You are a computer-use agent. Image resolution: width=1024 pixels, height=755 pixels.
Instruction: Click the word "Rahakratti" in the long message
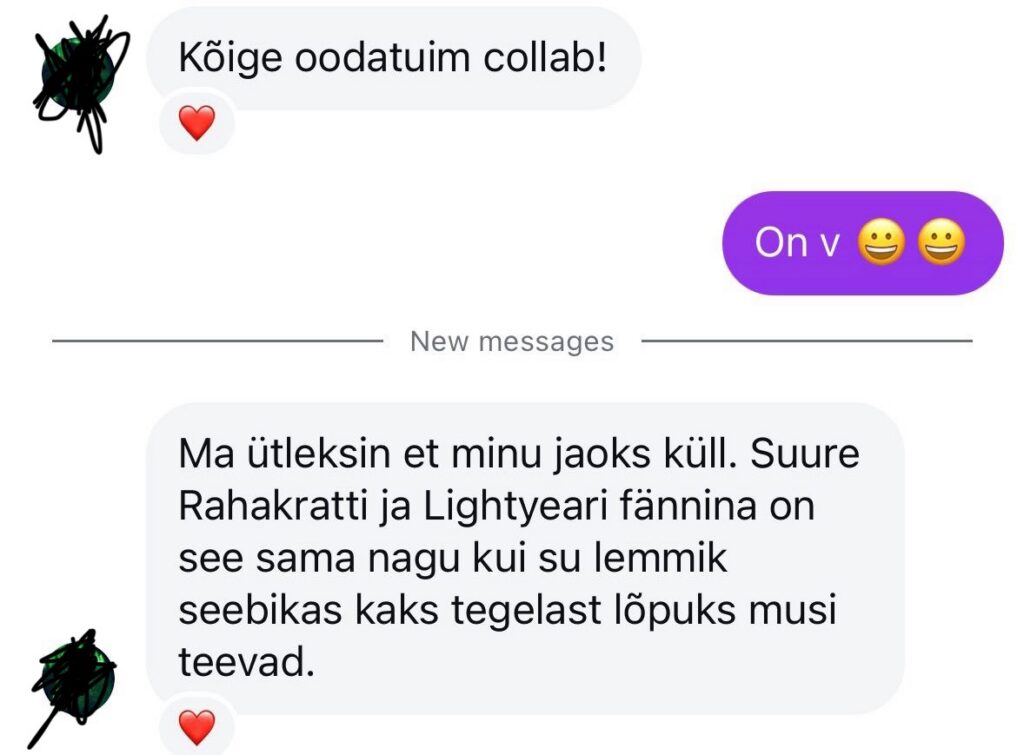click(x=274, y=506)
